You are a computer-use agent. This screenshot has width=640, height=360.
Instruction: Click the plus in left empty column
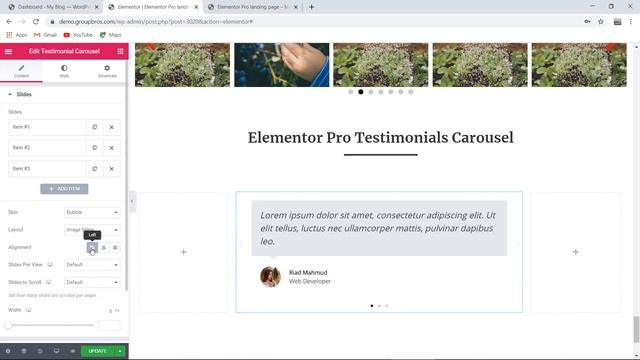(x=183, y=252)
